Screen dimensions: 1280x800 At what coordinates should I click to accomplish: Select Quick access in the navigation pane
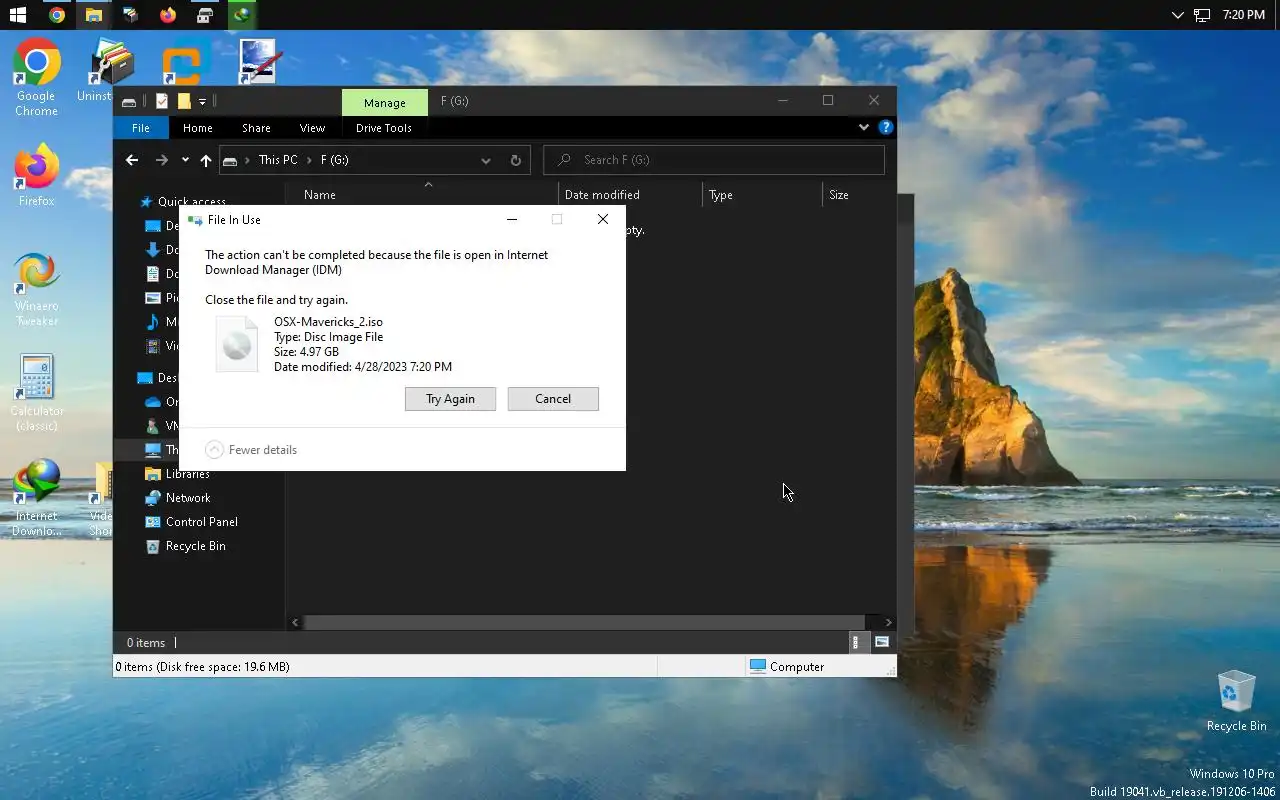coord(191,202)
